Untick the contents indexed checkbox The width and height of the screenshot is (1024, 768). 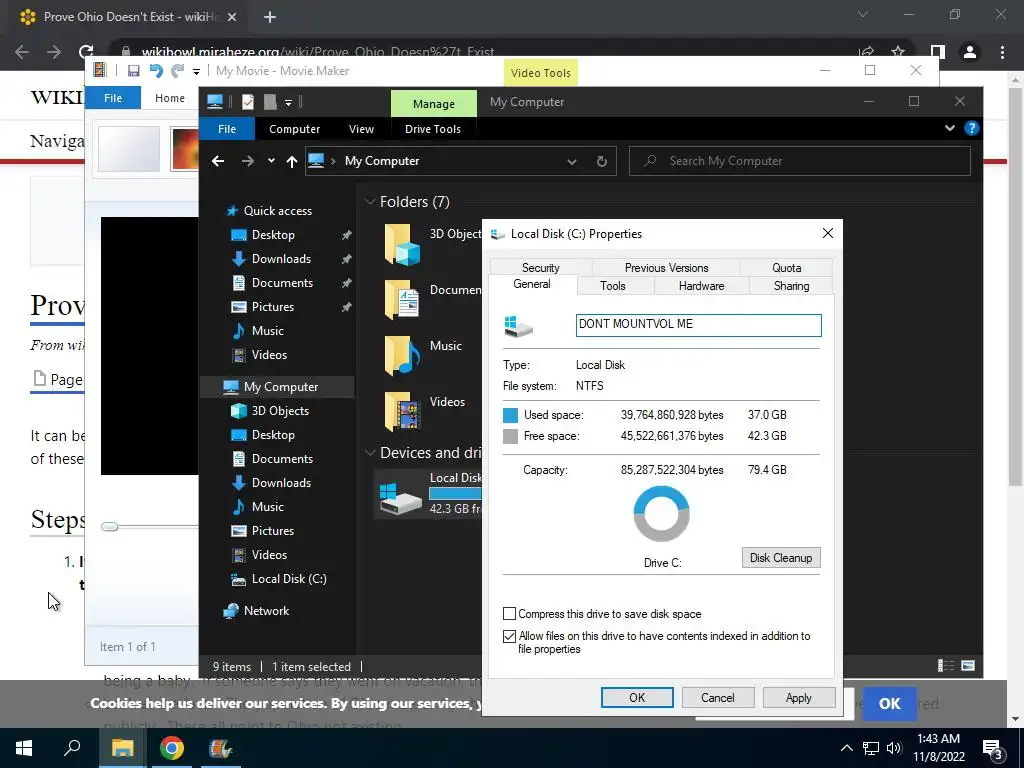[509, 636]
